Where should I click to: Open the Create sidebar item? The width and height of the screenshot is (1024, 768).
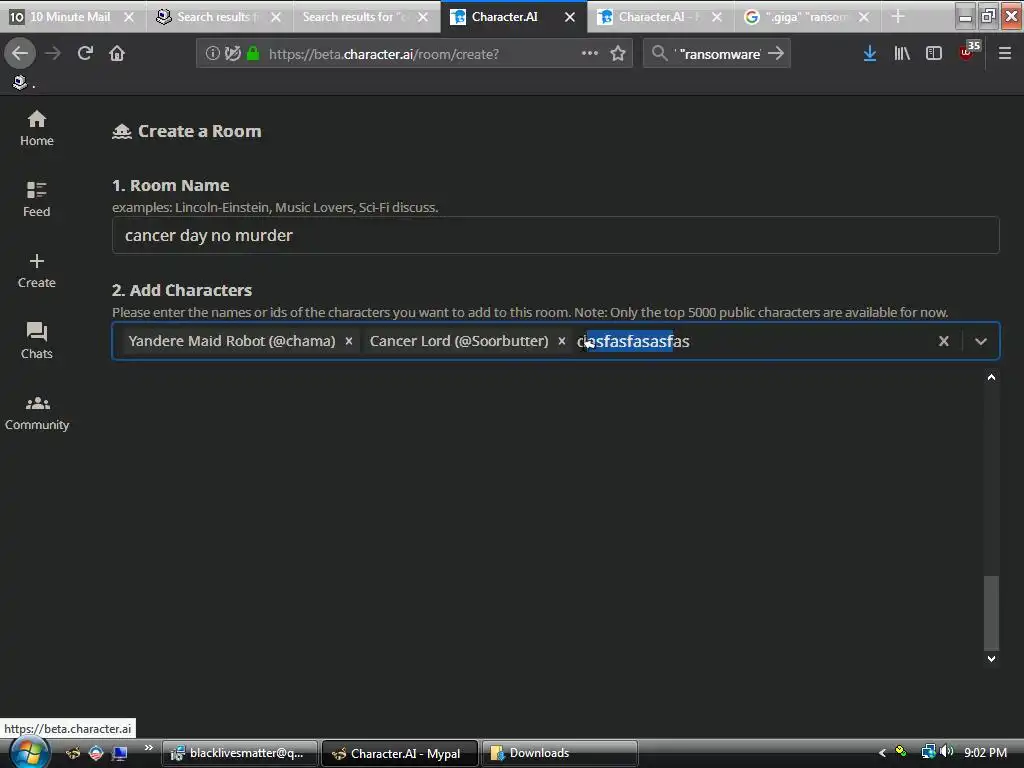[37, 271]
